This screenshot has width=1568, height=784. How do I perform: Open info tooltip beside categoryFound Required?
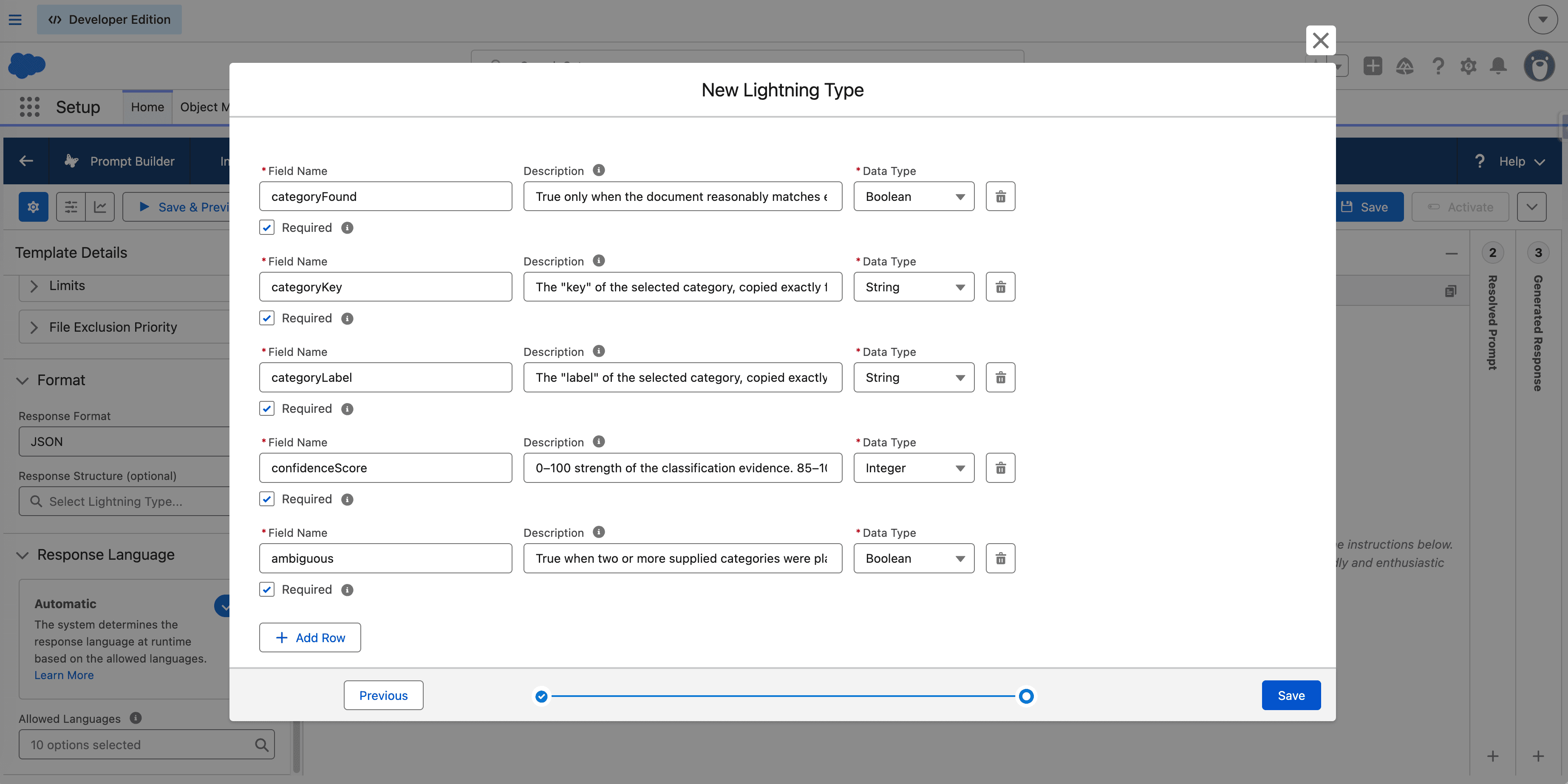point(347,228)
